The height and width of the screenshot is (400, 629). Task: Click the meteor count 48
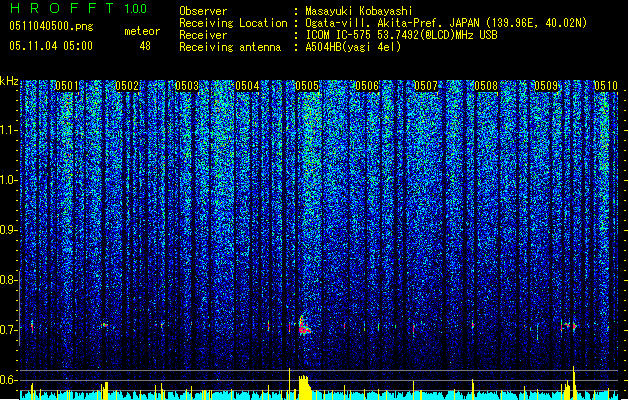[145, 46]
